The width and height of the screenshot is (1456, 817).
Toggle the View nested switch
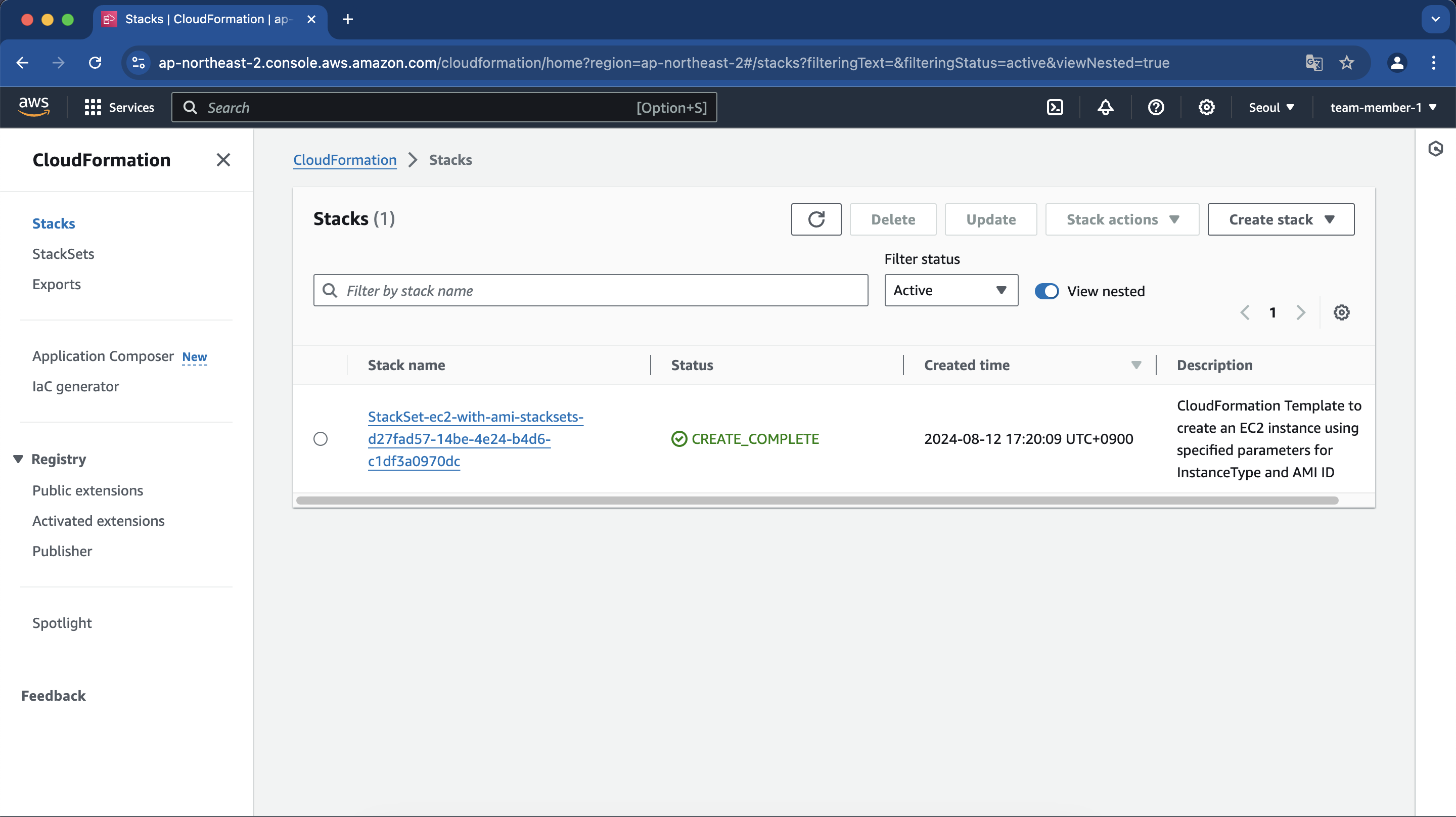pos(1046,291)
